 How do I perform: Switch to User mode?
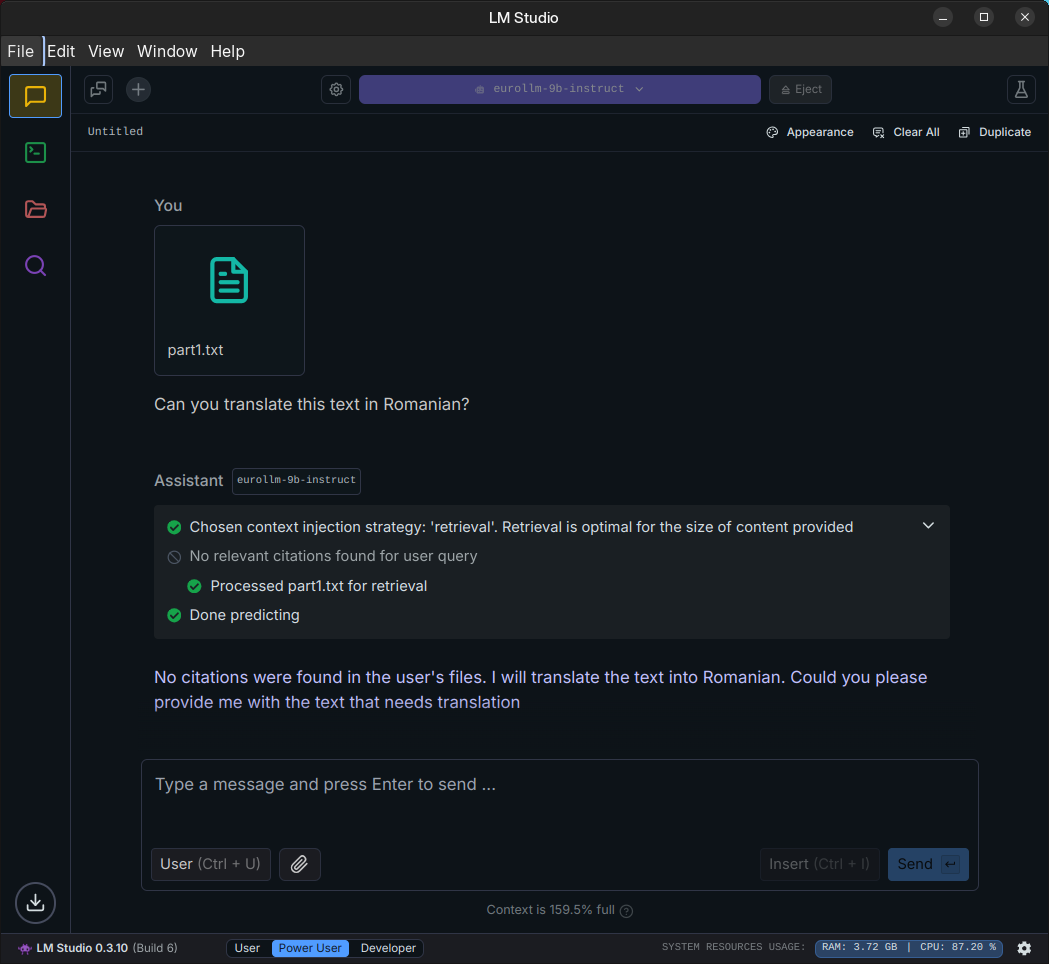(247, 948)
